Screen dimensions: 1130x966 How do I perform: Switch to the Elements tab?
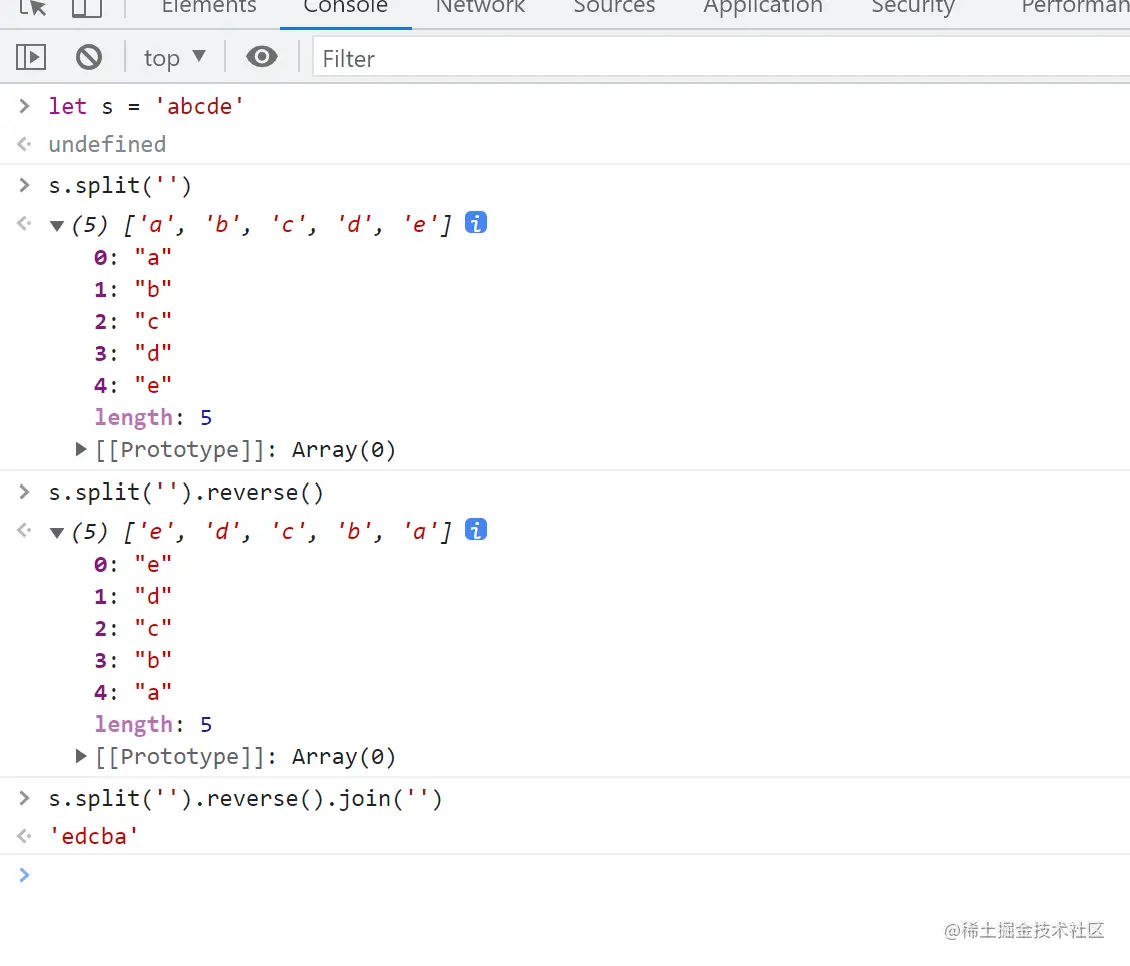[x=209, y=7]
